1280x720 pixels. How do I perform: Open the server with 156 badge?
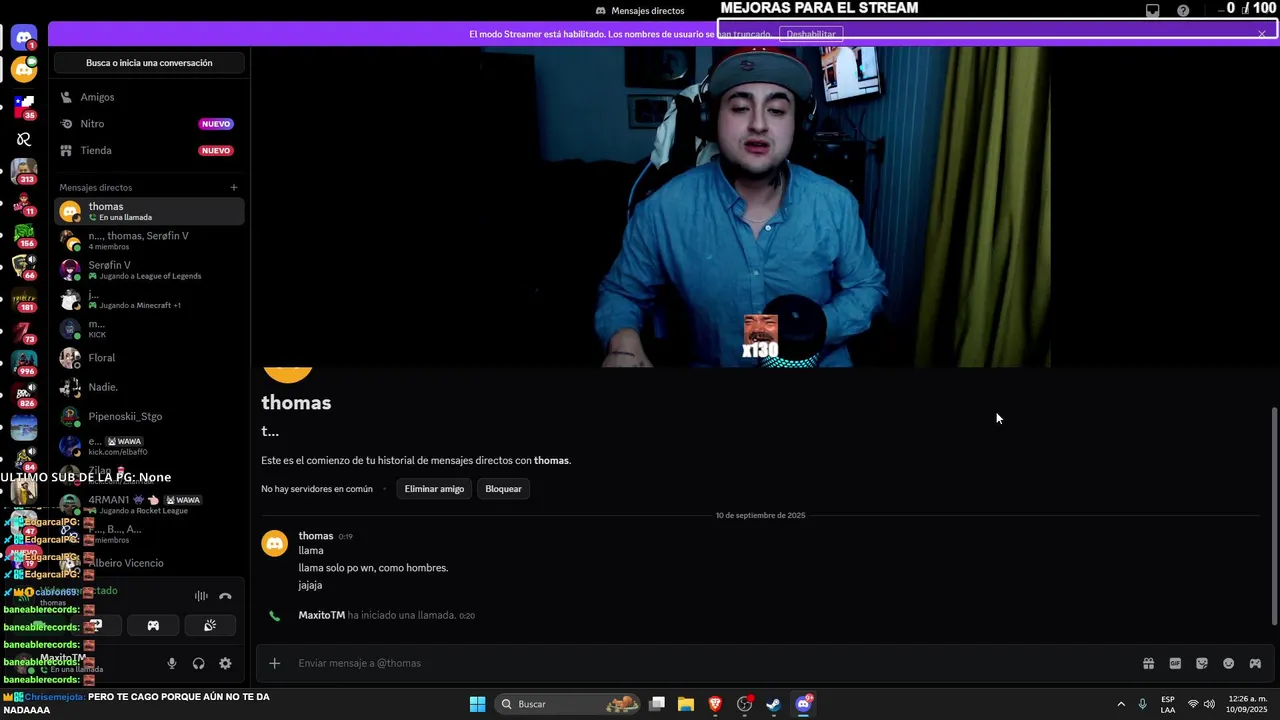[24, 234]
